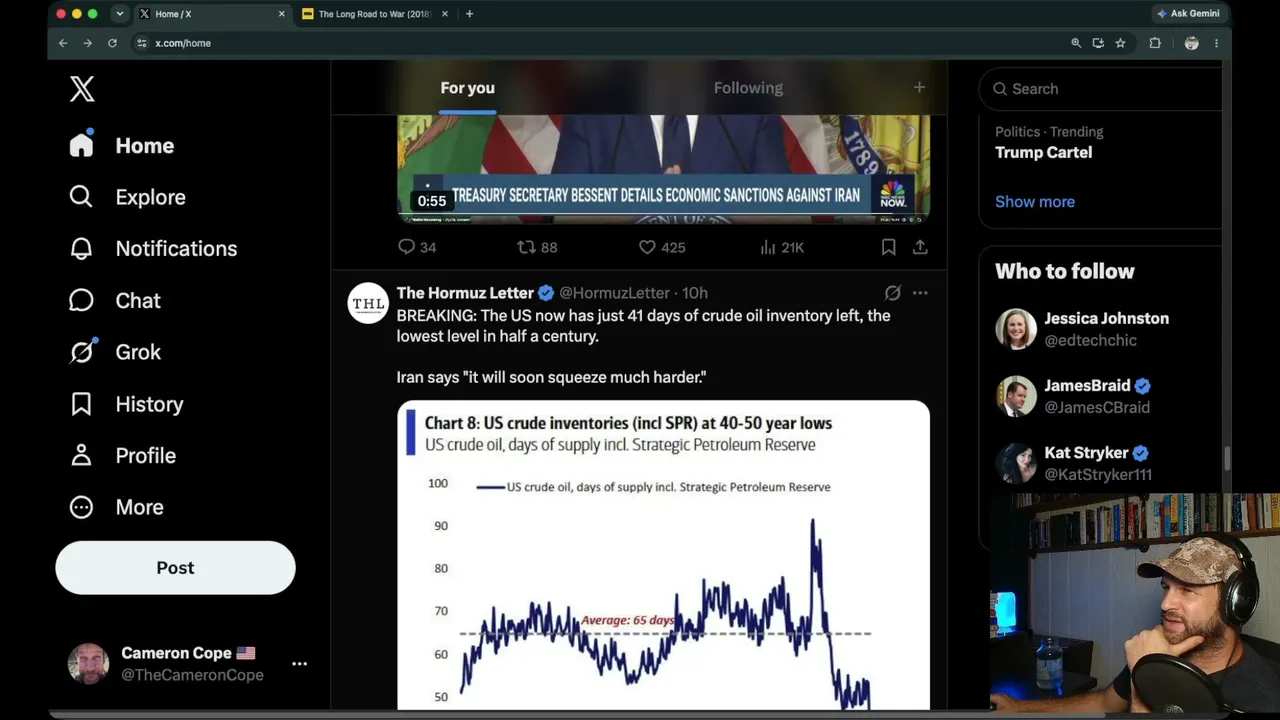Image resolution: width=1280 pixels, height=720 pixels.
Task: Open account menu dots beside Cameron Cope
Action: point(299,663)
